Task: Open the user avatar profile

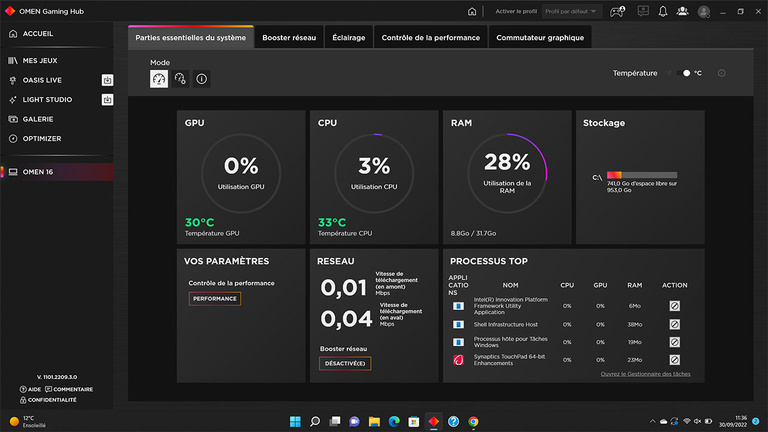Action: click(704, 11)
